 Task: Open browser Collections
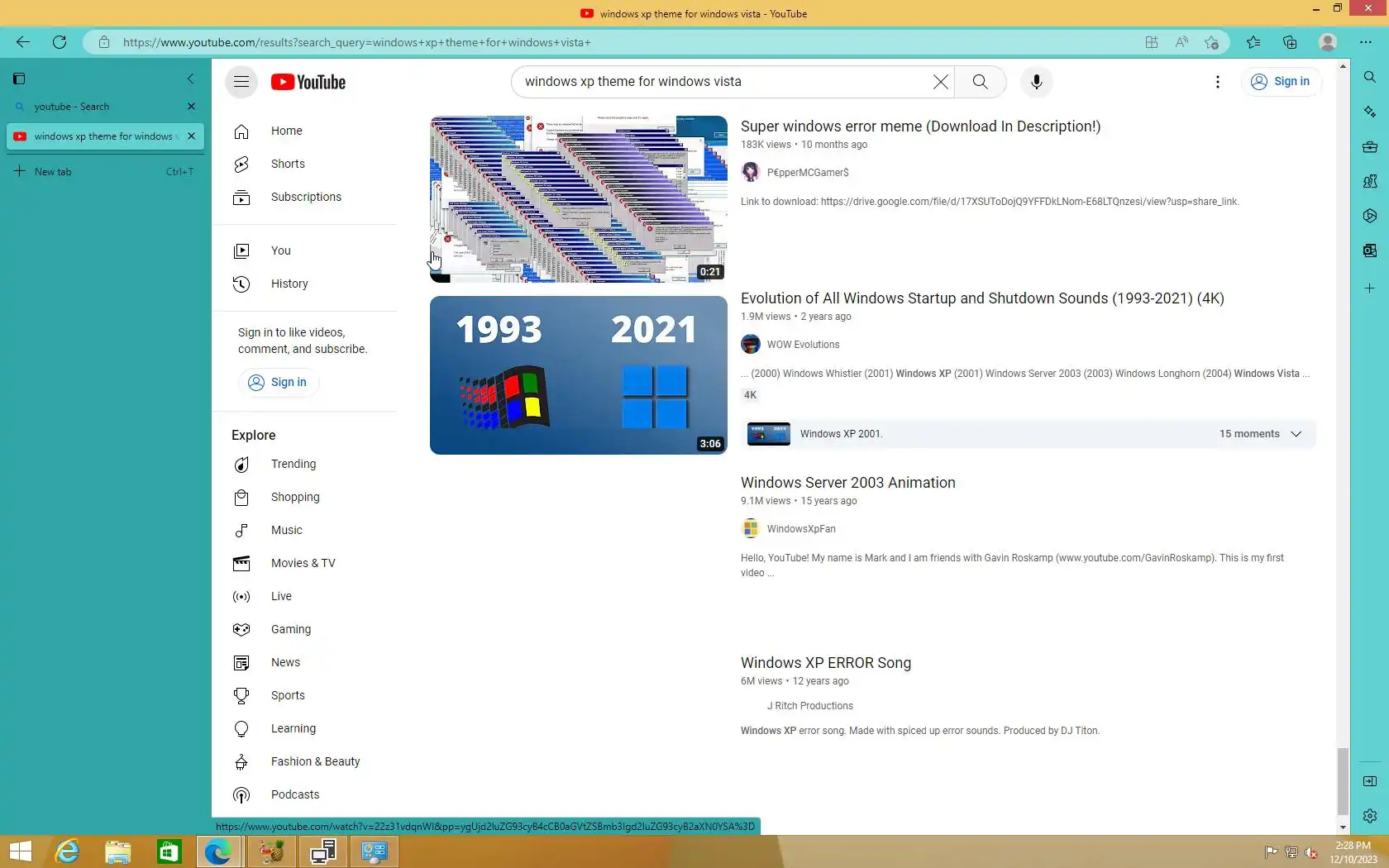(1290, 42)
